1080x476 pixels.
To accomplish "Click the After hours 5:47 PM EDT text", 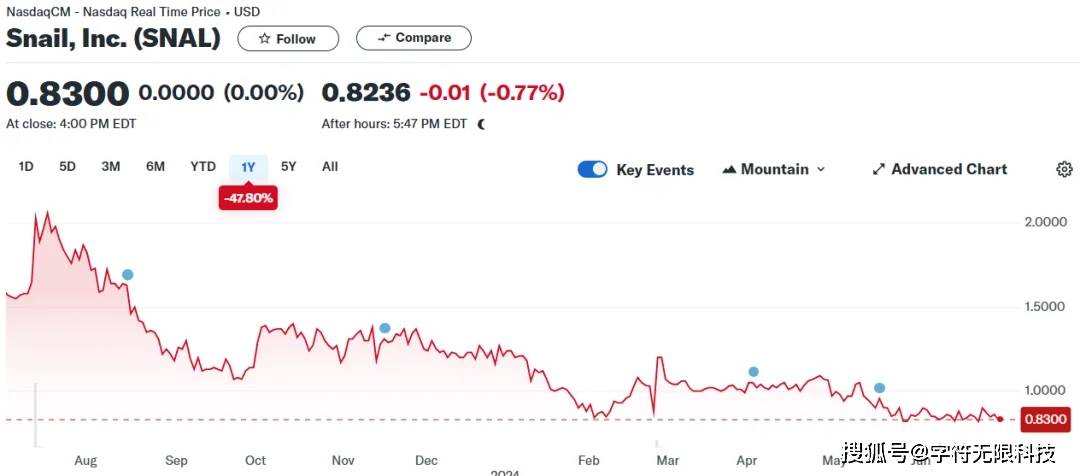I will tap(394, 125).
